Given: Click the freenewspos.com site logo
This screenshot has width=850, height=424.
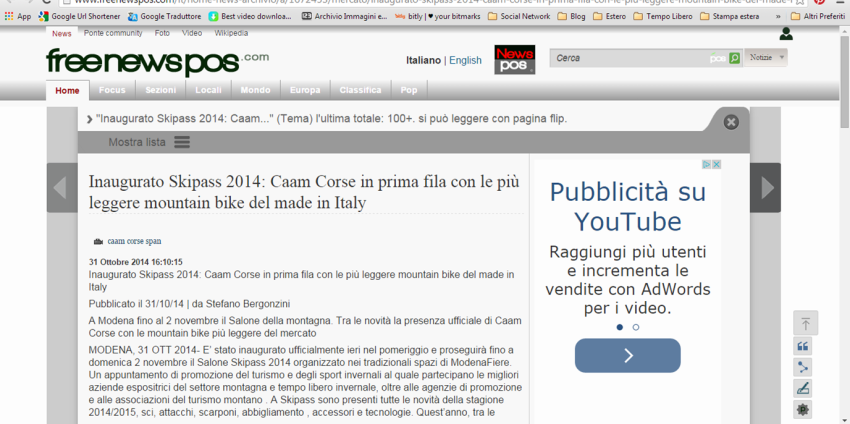Looking at the screenshot, I should point(157,61).
